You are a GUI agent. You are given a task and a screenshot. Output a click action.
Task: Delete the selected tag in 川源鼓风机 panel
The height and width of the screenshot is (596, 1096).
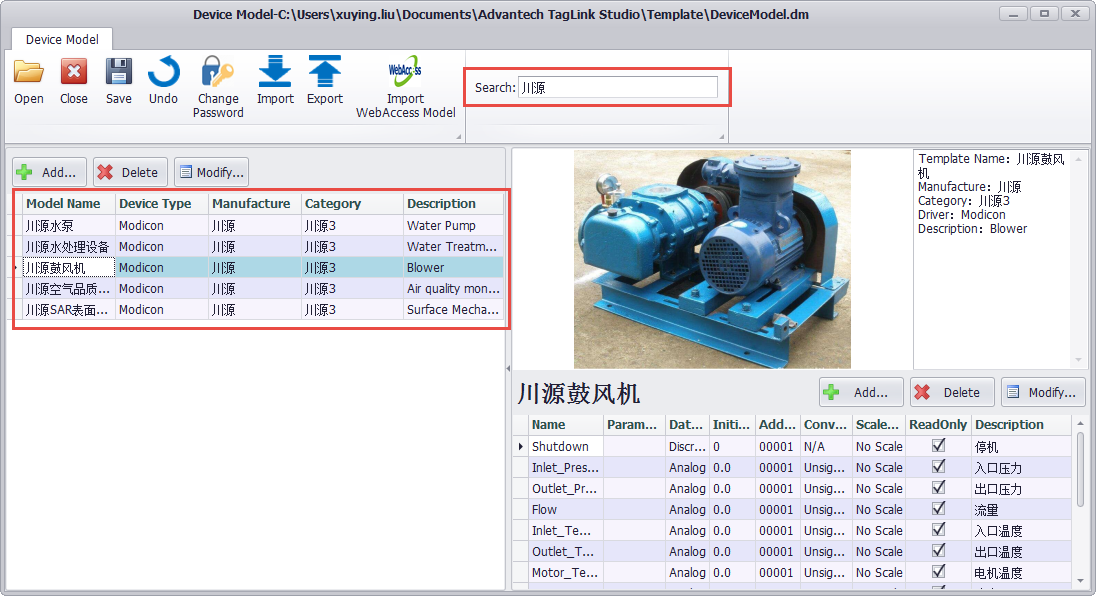click(951, 393)
